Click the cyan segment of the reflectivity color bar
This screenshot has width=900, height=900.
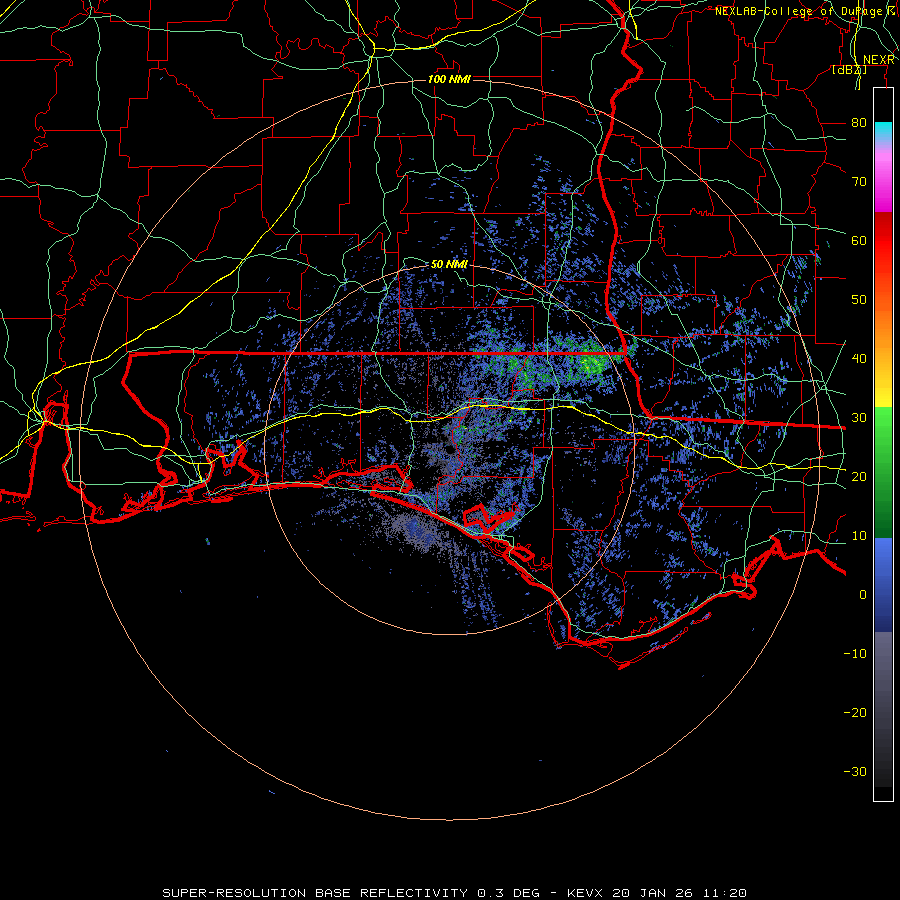tap(883, 131)
